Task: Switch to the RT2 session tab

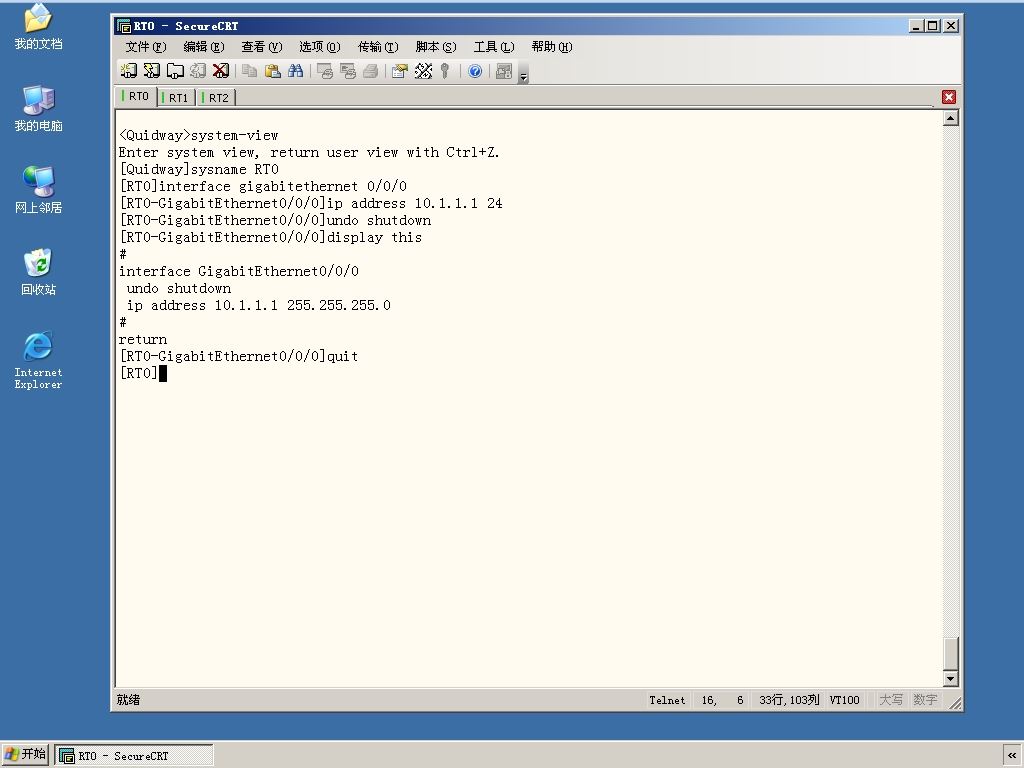Action: pos(216,97)
